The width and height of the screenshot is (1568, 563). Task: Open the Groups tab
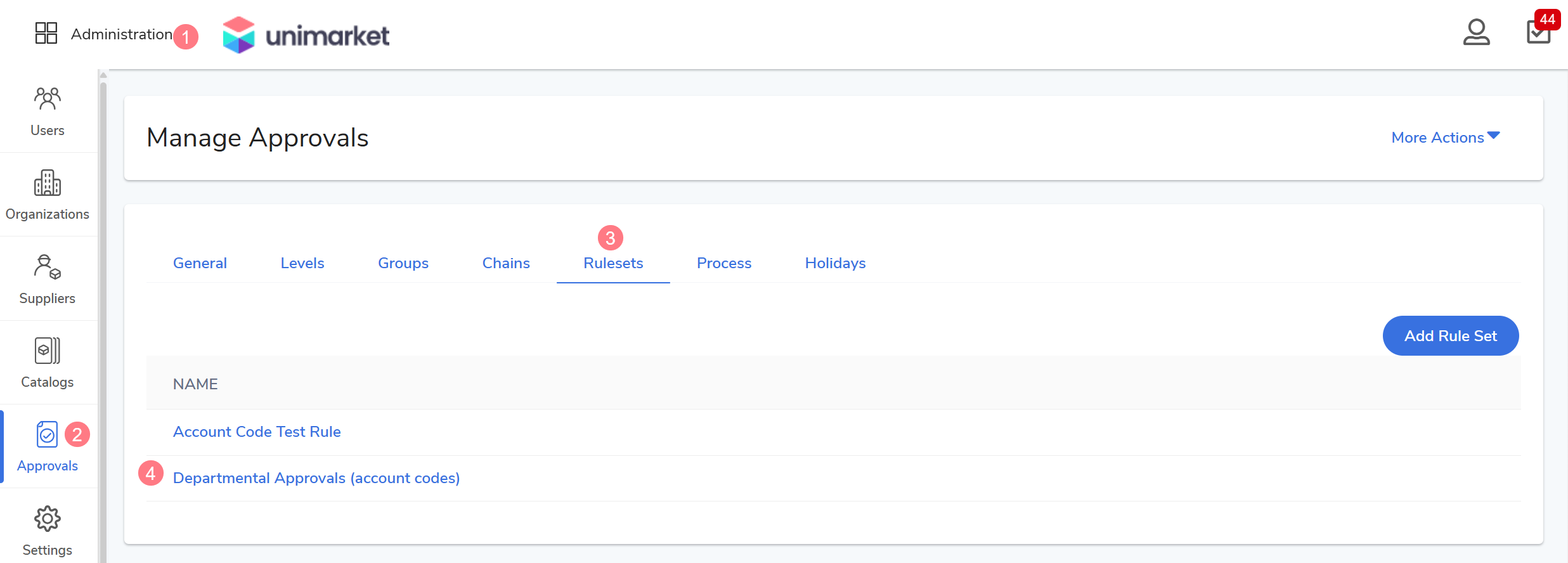click(x=403, y=263)
